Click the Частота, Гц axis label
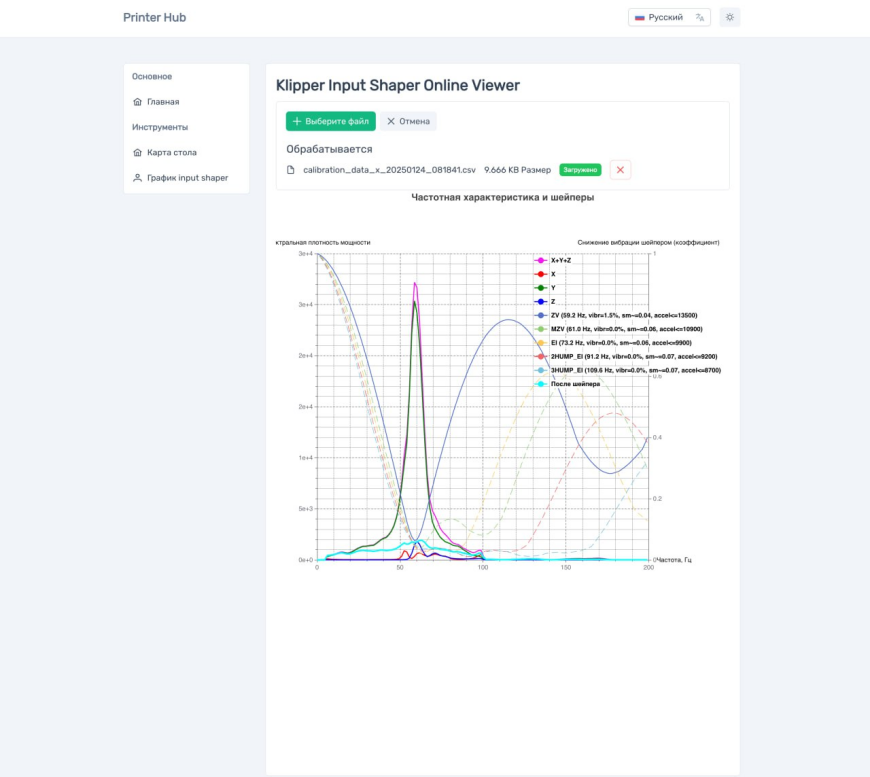870x777 pixels. point(674,560)
